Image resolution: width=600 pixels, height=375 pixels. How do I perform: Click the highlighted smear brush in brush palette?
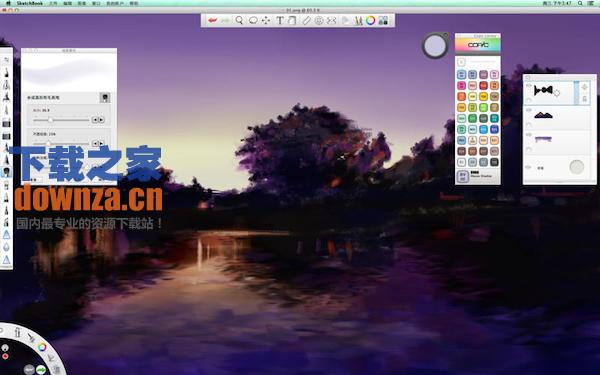6,172
